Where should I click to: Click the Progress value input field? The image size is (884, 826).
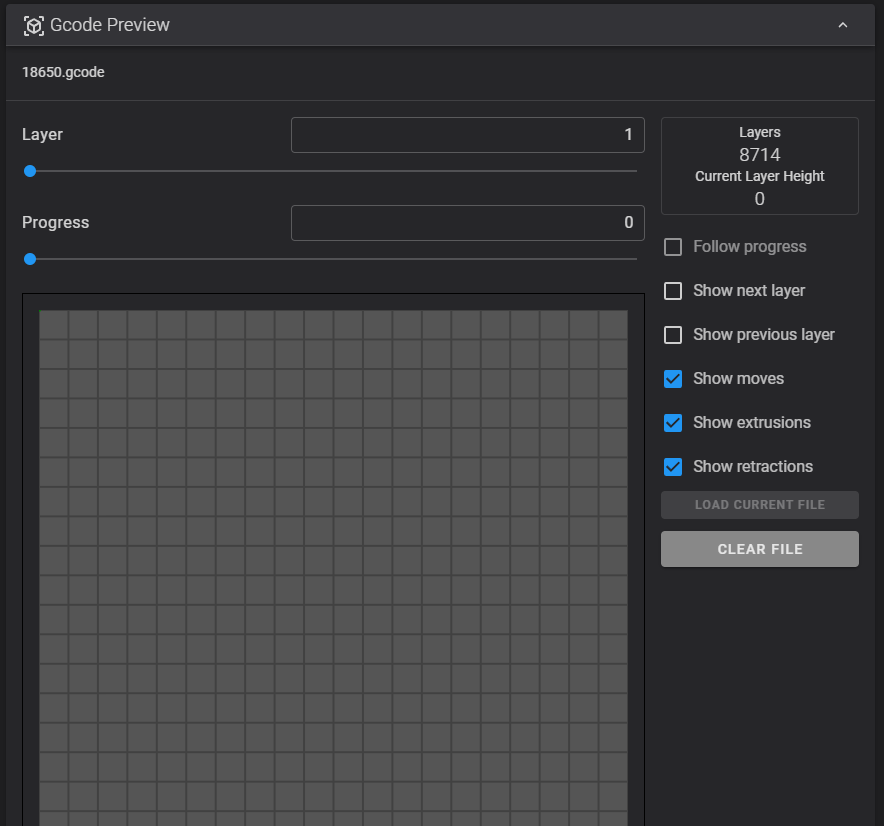467,222
